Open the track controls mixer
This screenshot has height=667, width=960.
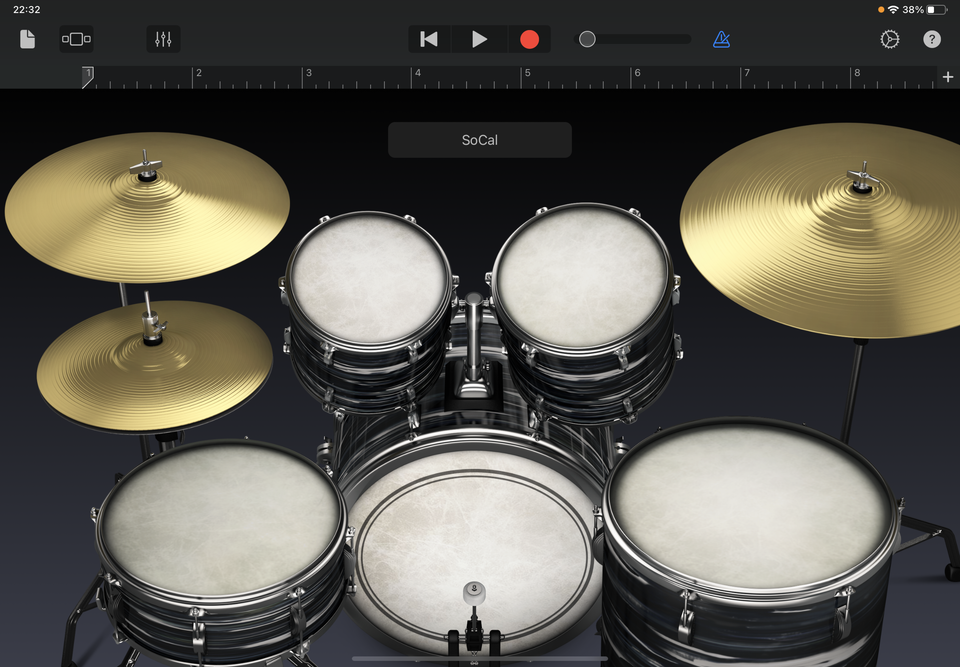coord(164,39)
